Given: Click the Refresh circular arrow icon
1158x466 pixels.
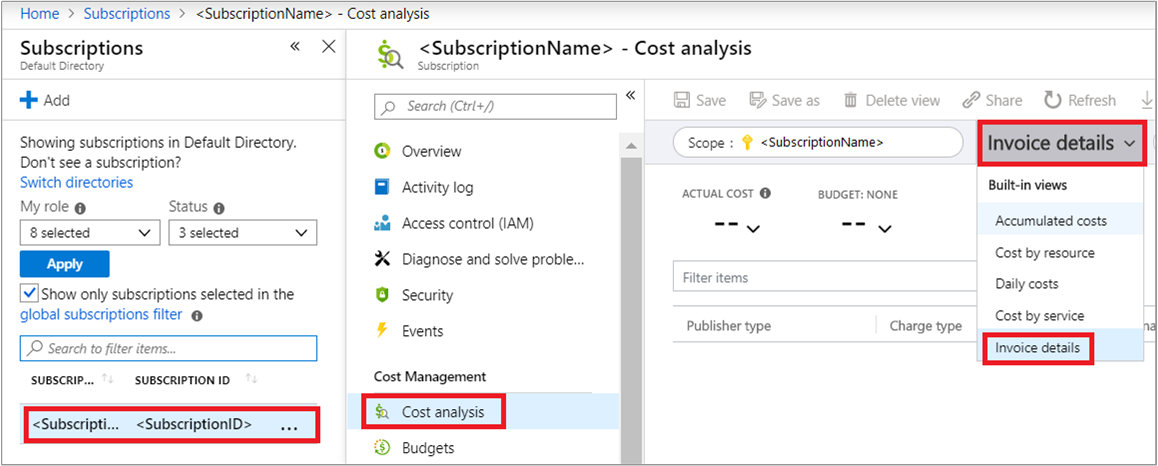Looking at the screenshot, I should [1052, 100].
